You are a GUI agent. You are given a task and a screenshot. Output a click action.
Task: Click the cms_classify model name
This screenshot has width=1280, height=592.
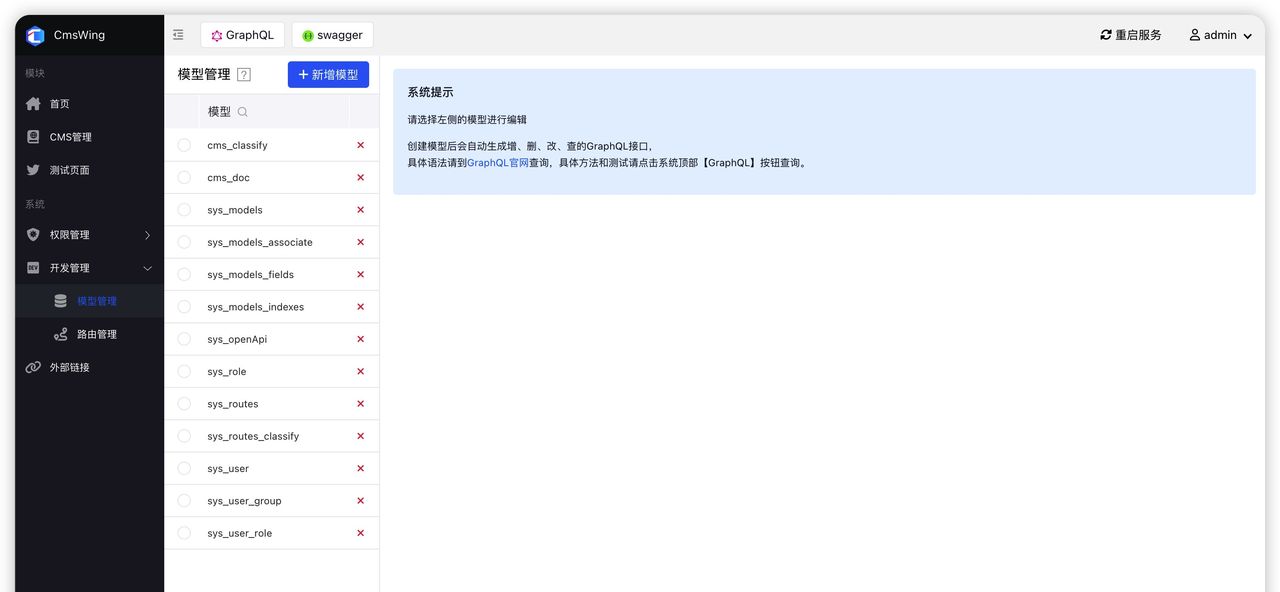pos(237,145)
